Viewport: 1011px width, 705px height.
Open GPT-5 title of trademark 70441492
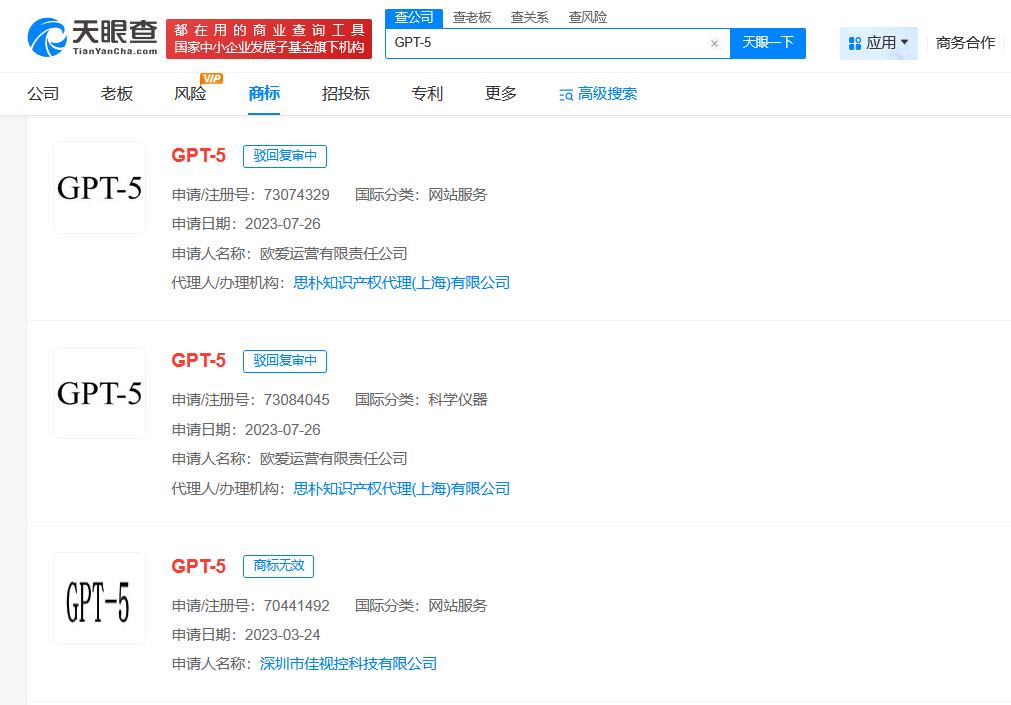click(199, 566)
